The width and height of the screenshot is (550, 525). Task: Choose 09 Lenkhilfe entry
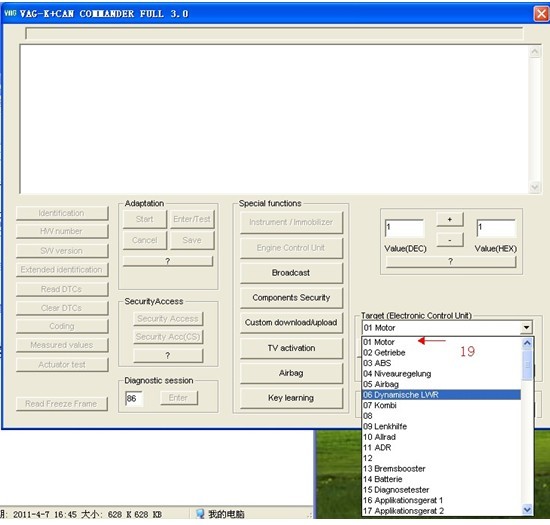442,426
